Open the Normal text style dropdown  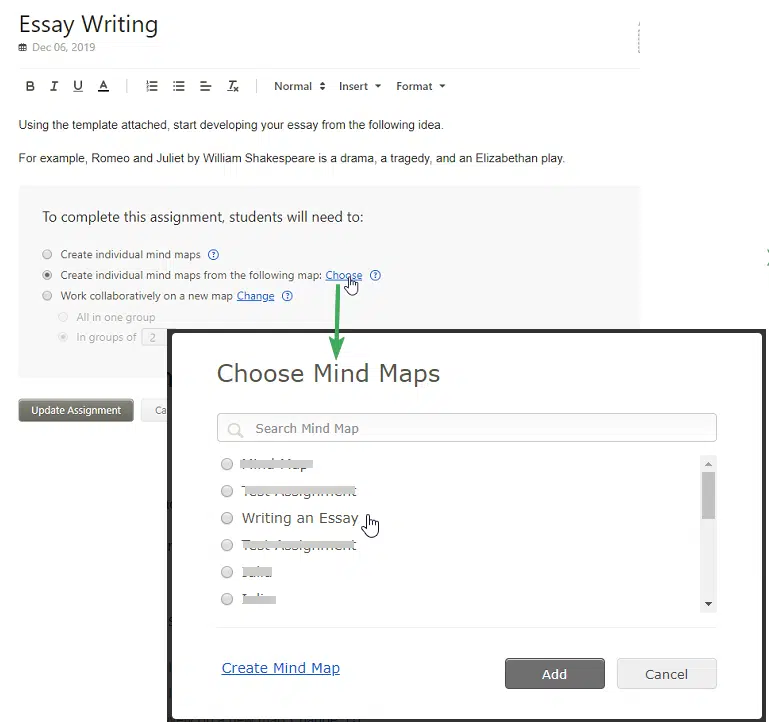[300, 87]
